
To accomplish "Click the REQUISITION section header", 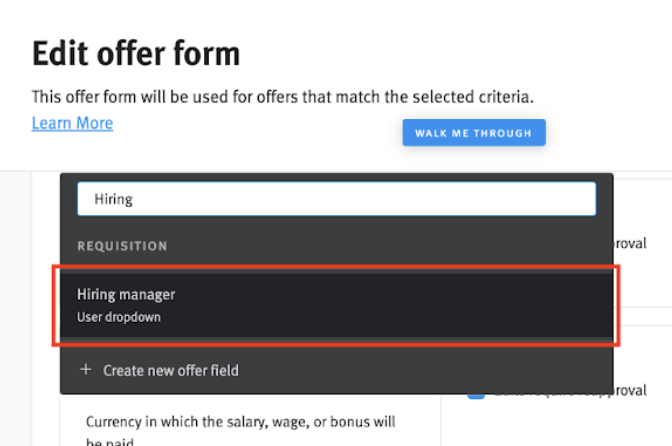I will (122, 246).
